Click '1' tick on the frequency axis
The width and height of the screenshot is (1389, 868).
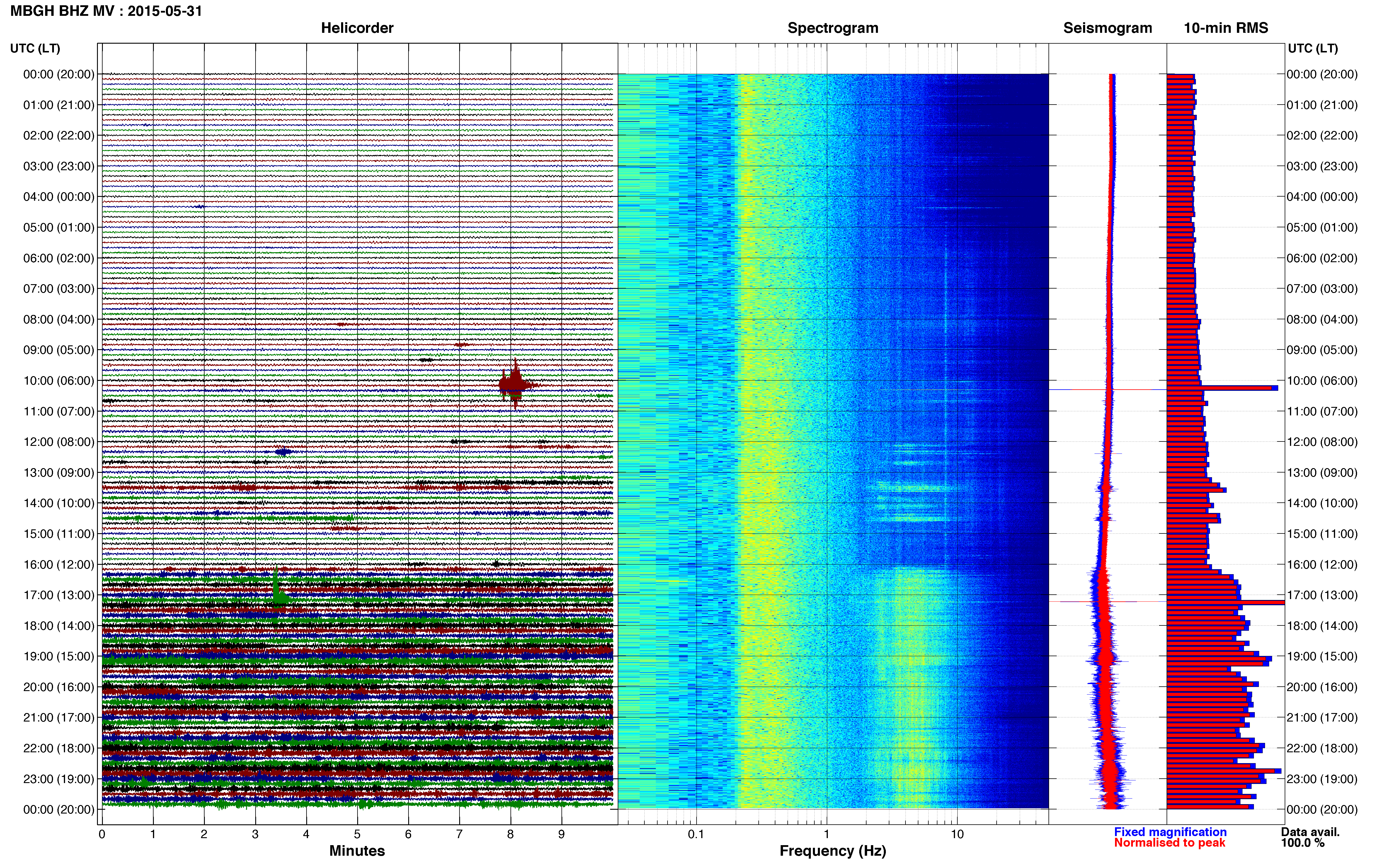tap(826, 834)
